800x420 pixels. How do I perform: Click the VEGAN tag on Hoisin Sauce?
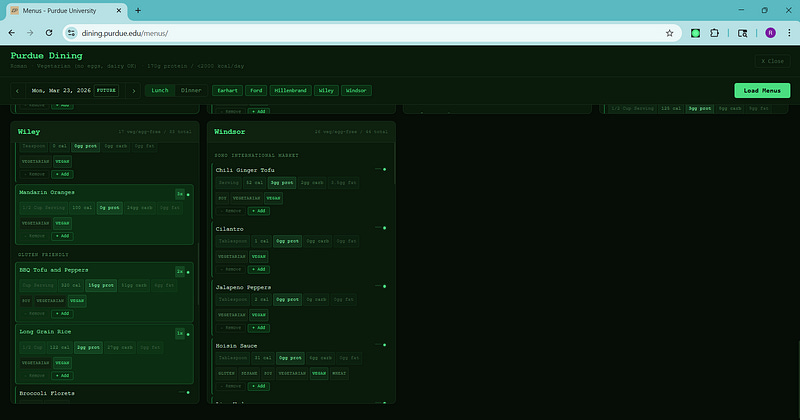point(319,374)
